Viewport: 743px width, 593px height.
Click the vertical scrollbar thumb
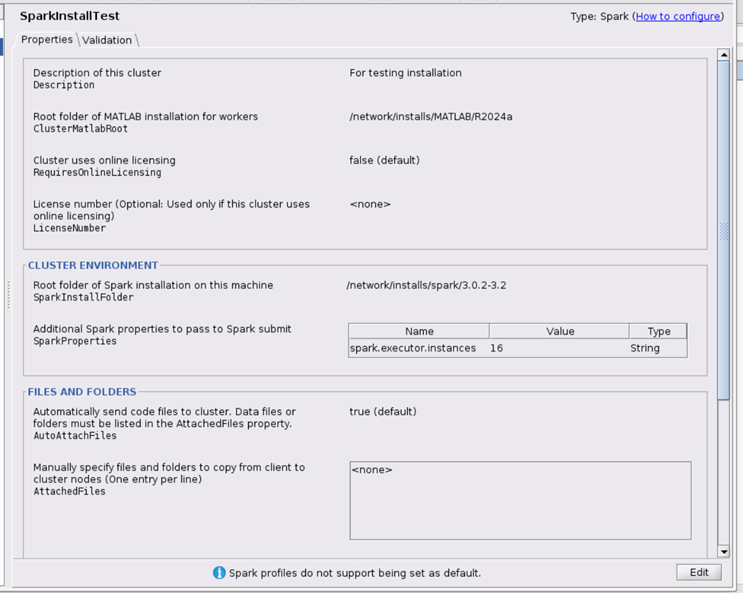pyautogui.click(x=724, y=230)
